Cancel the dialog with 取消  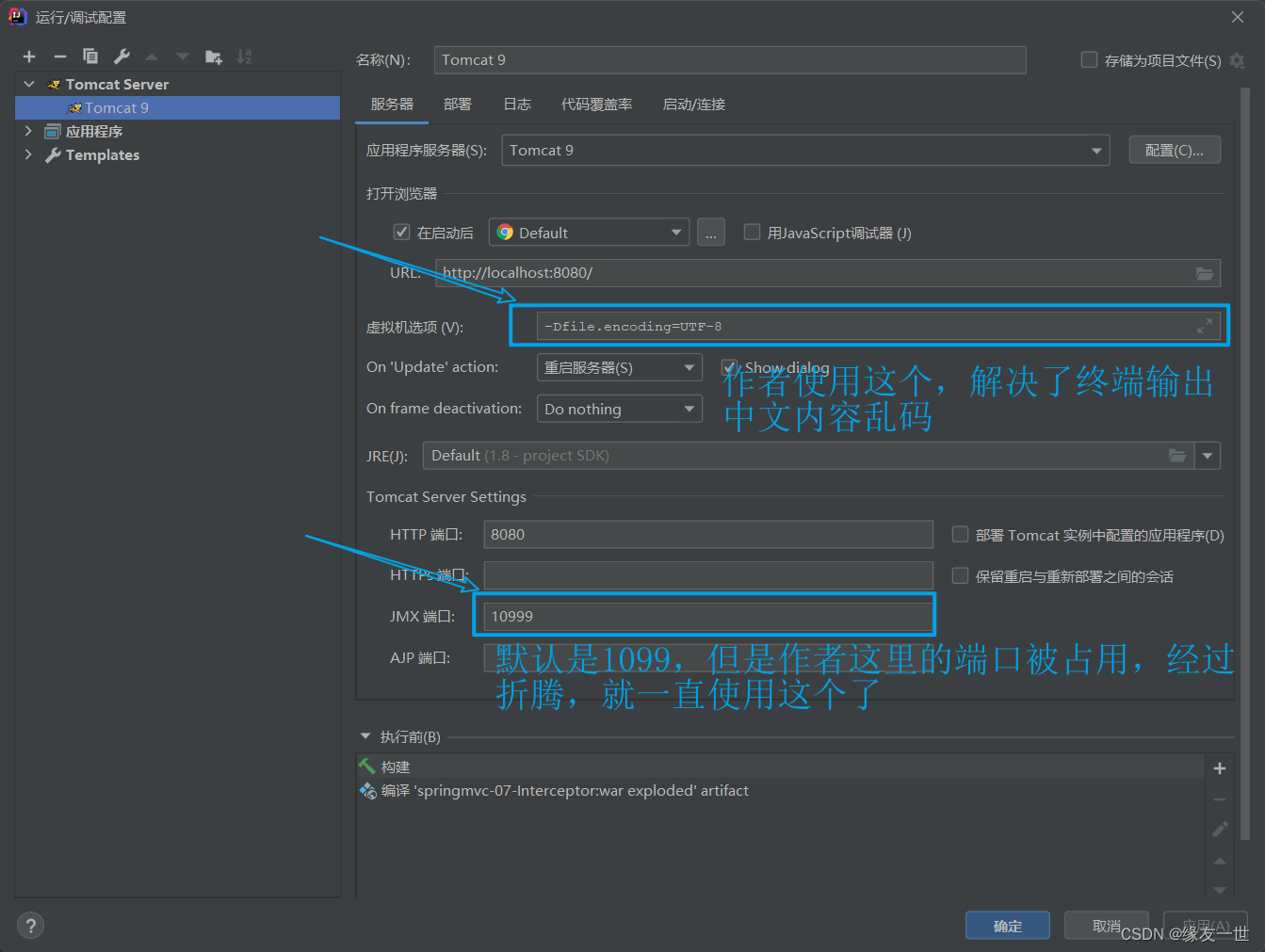(x=1107, y=926)
